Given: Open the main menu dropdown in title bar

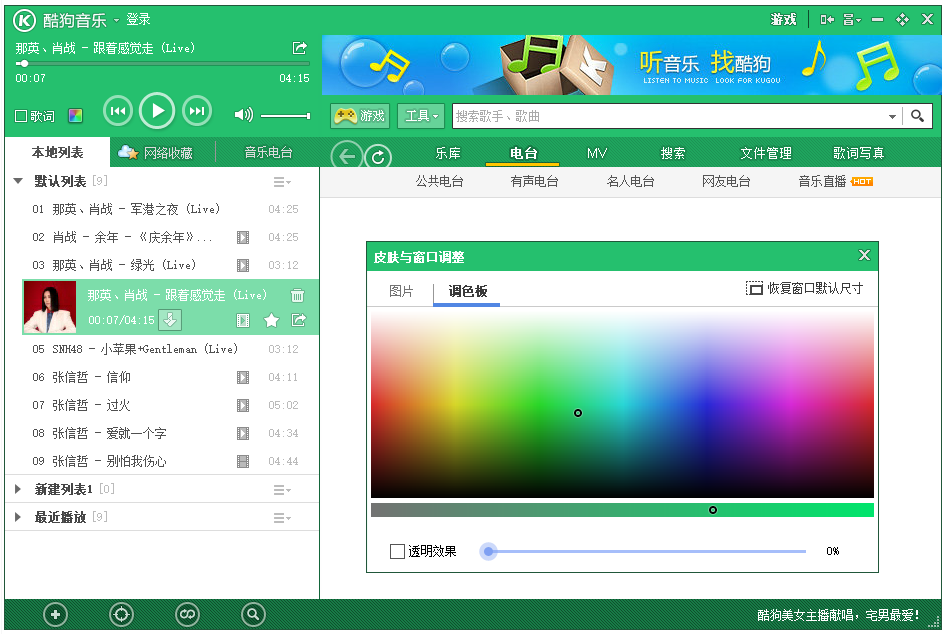Looking at the screenshot, I should [852, 20].
